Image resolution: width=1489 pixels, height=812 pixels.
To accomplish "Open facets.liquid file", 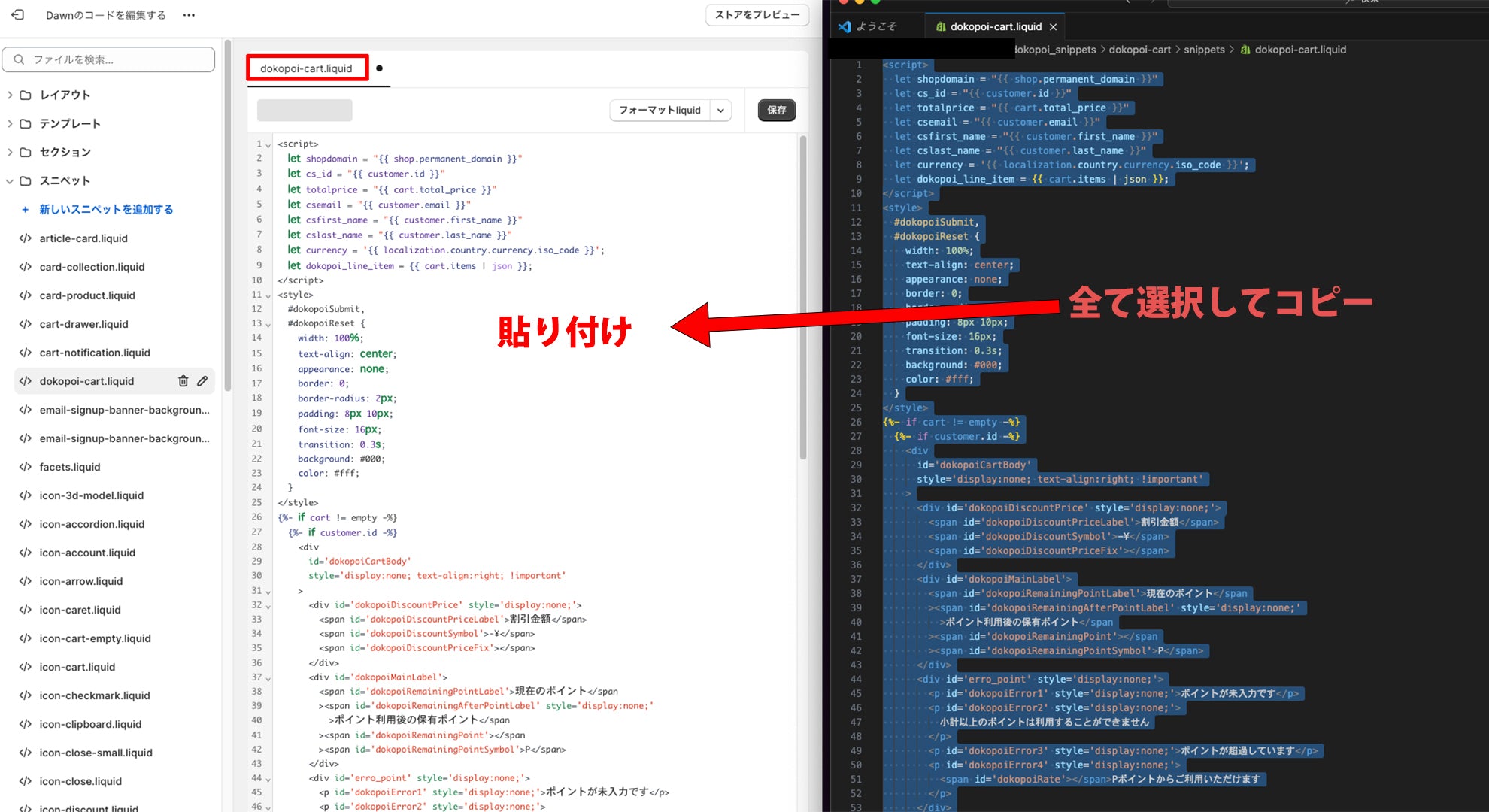I will (x=70, y=467).
